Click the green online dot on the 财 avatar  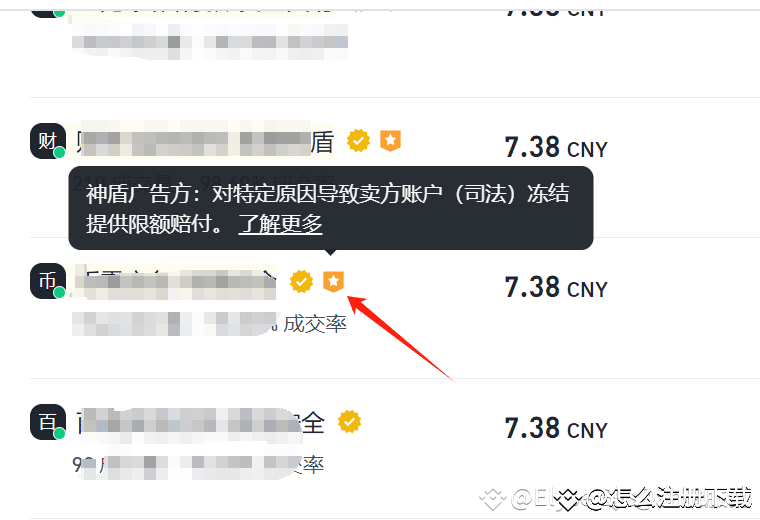point(59,153)
